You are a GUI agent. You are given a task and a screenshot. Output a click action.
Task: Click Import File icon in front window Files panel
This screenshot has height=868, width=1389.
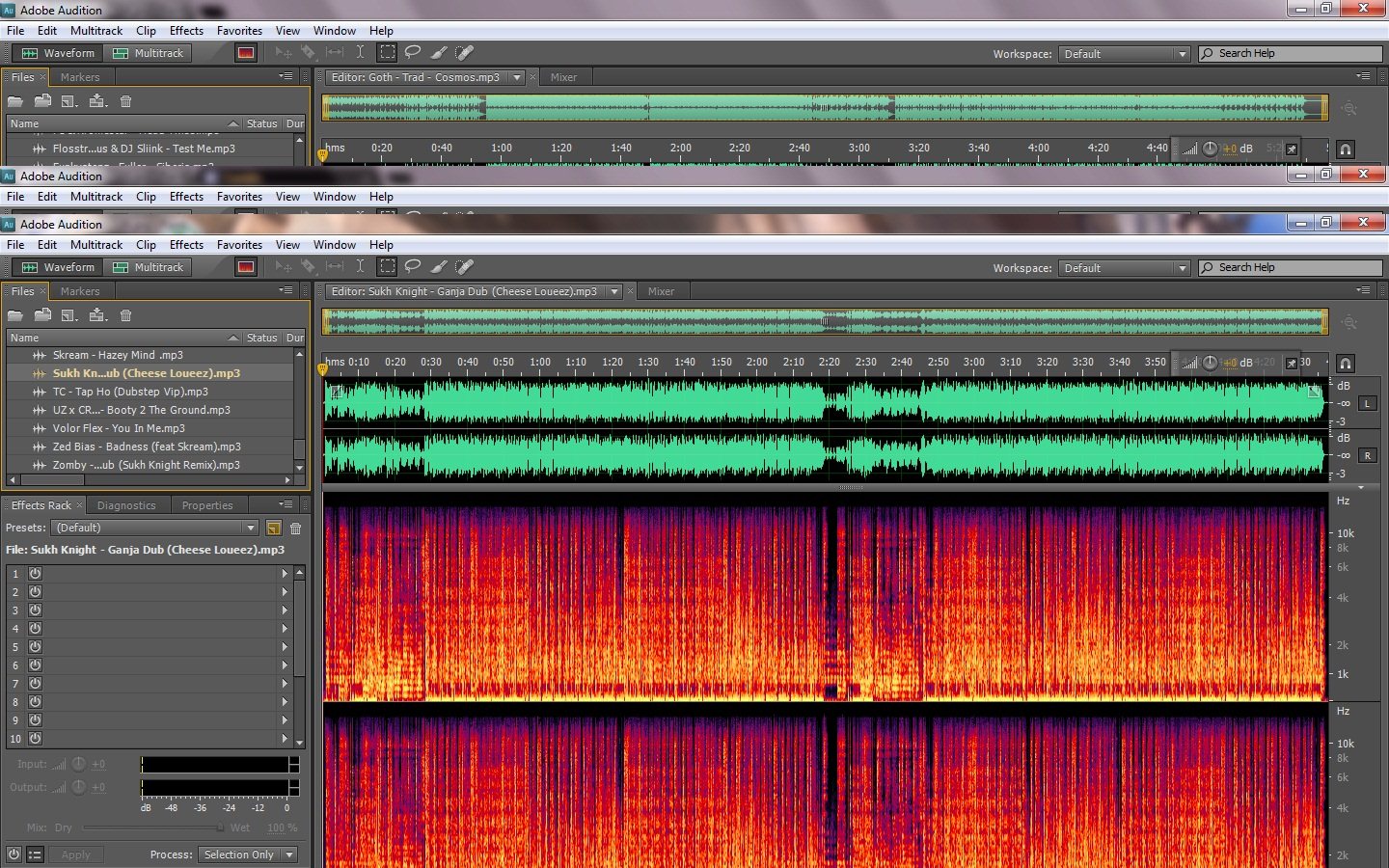tap(42, 315)
